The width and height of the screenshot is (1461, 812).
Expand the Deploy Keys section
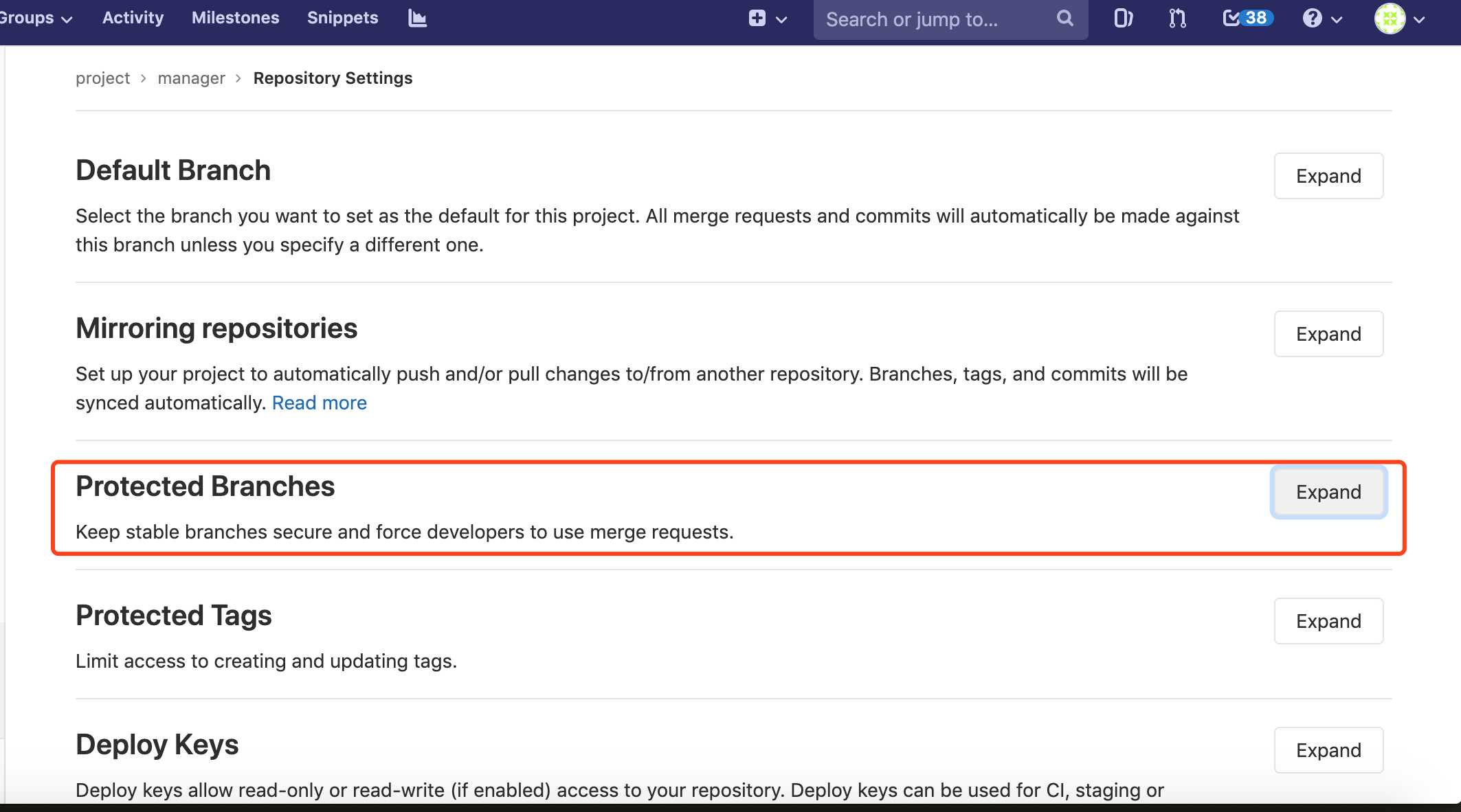tap(1328, 749)
